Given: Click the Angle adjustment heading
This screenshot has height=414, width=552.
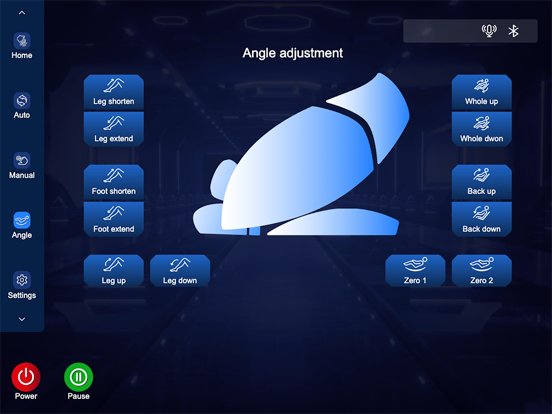Looking at the screenshot, I should click(x=293, y=53).
